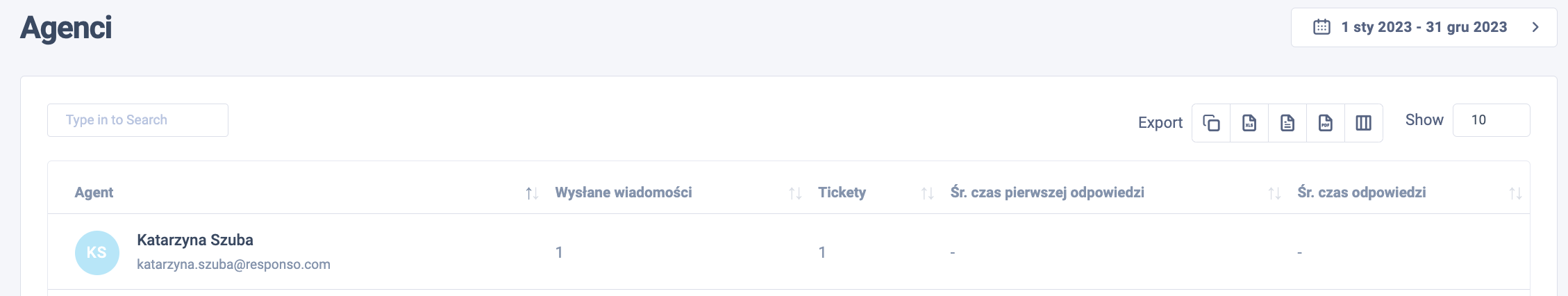Click the Śr. czas pierwszej odpowiedzi header
This screenshot has height=296, width=1568.
1047,192
